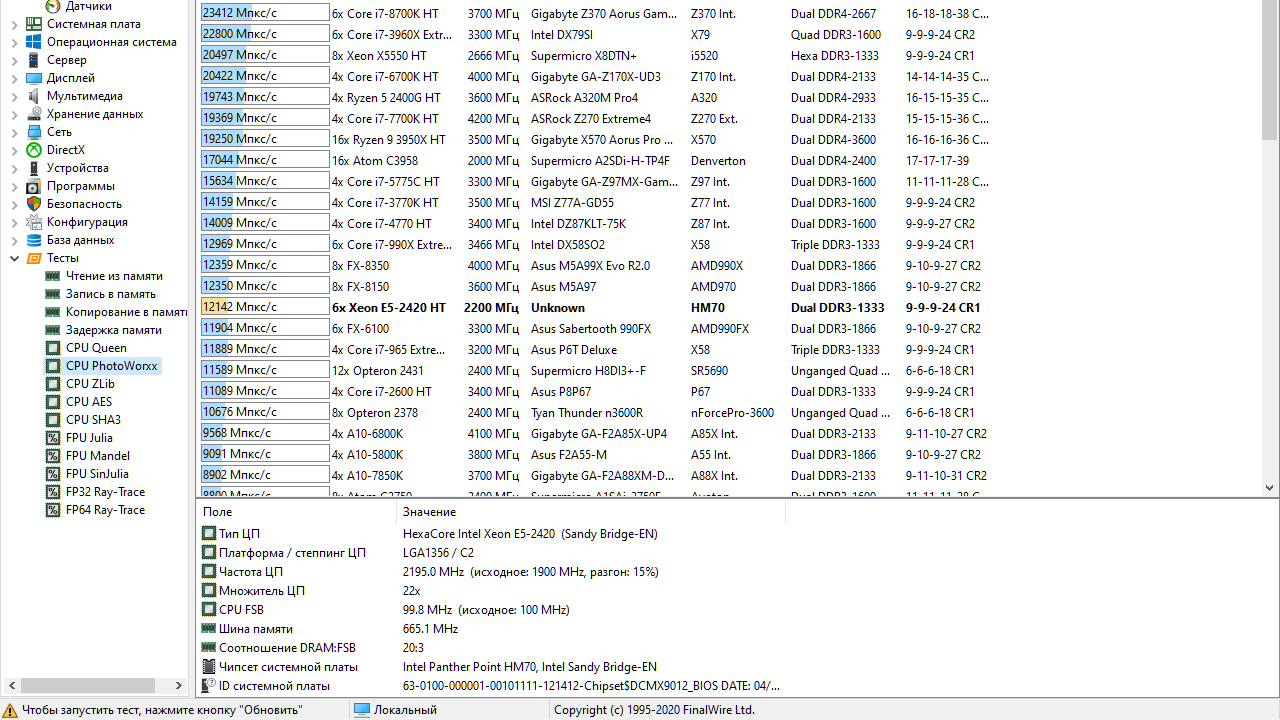
Task: Click the 12142 Мпкс/с result bar
Action: pos(265,307)
